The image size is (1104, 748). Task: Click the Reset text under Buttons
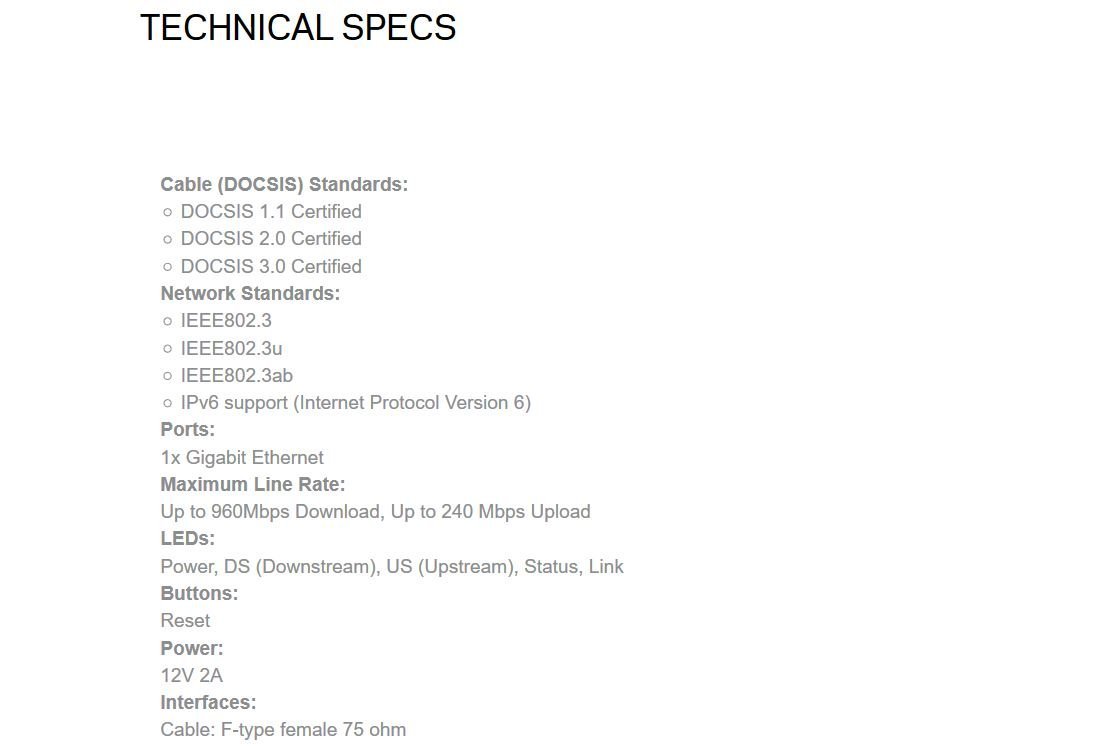185,620
